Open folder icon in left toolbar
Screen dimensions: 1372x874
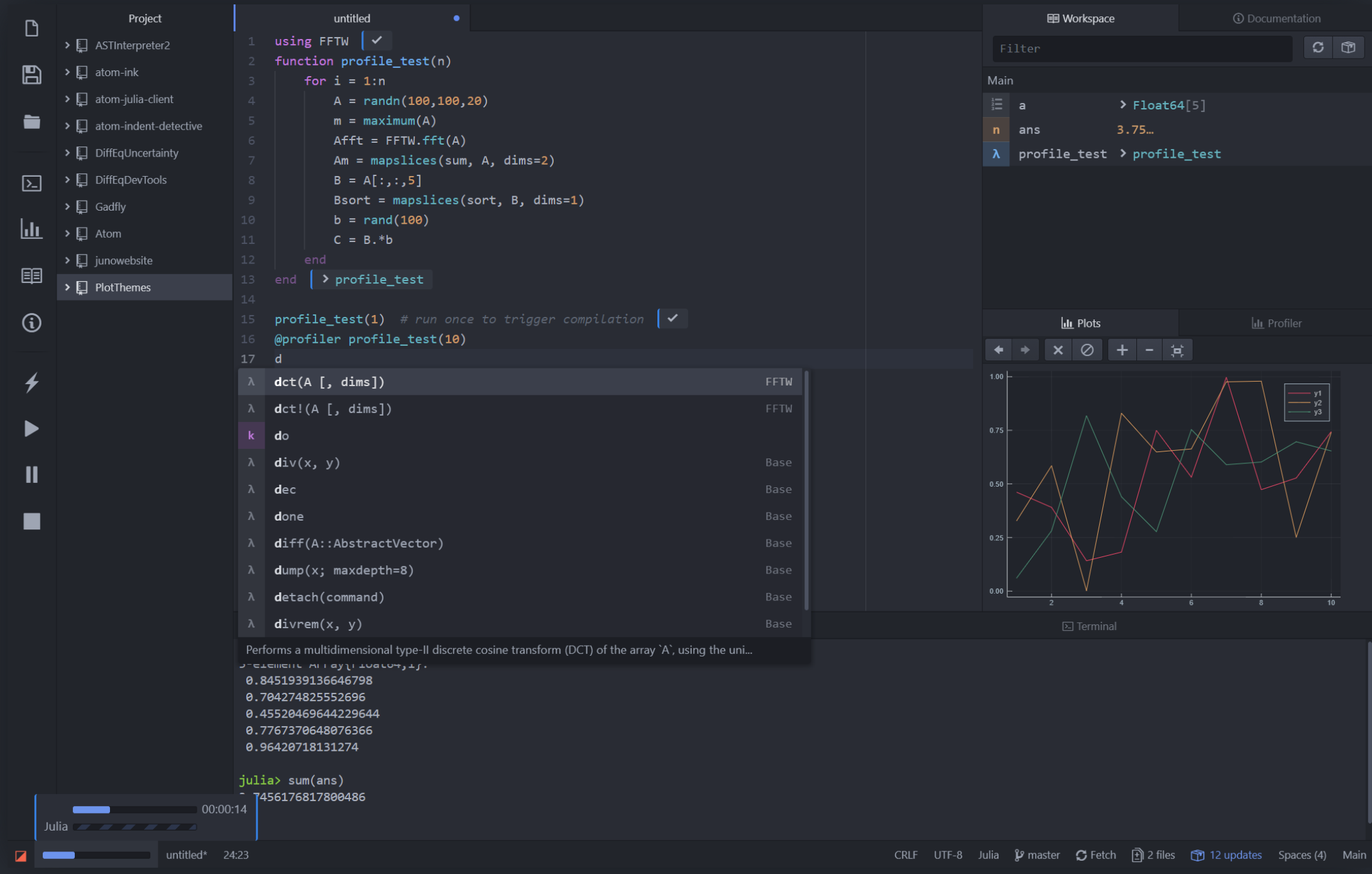pos(31,121)
